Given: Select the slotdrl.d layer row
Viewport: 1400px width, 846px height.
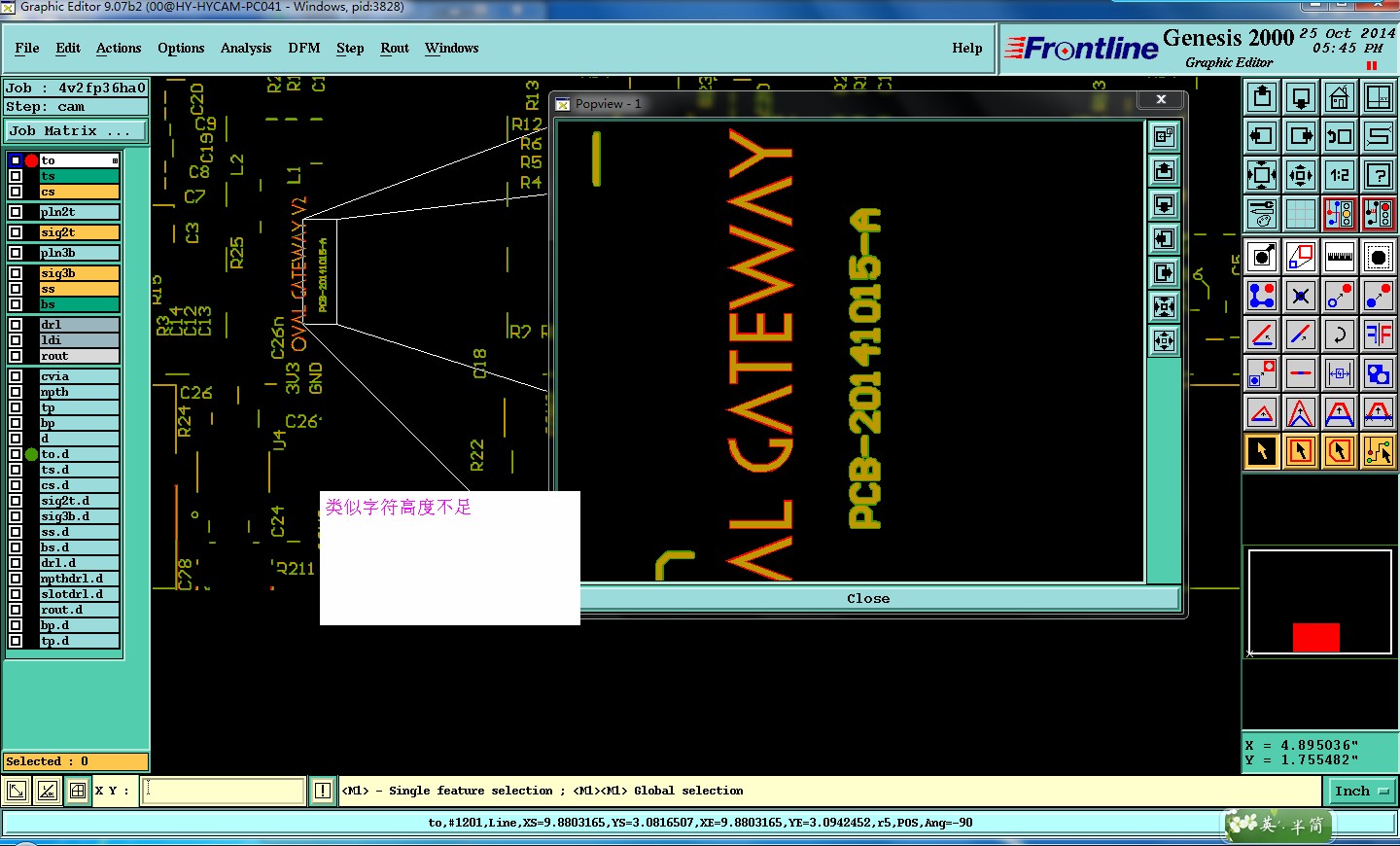Looking at the screenshot, I should (x=79, y=594).
